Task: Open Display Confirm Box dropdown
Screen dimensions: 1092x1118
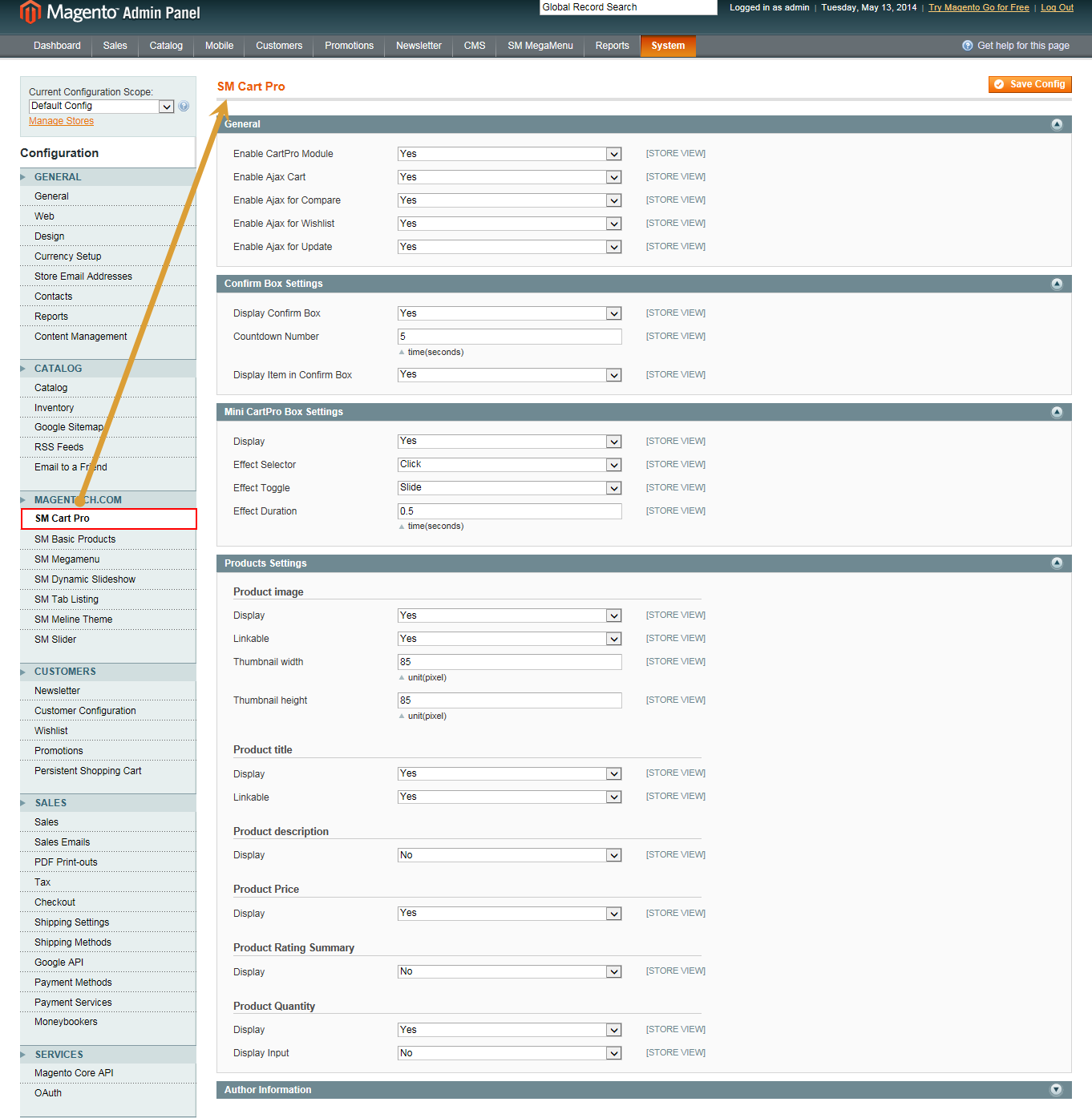Action: pyautogui.click(x=510, y=313)
